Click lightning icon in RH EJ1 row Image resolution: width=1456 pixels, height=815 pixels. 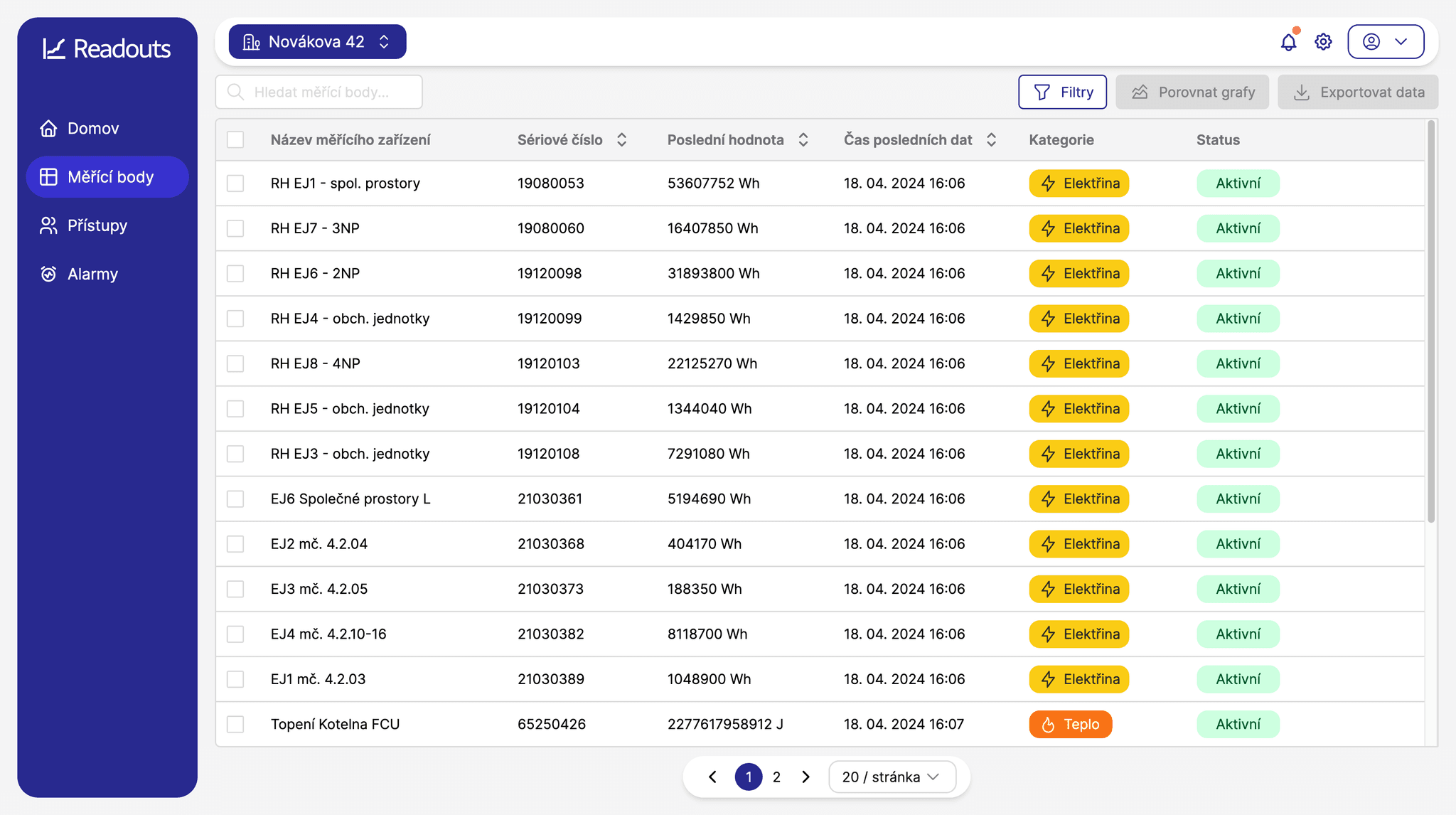point(1048,183)
